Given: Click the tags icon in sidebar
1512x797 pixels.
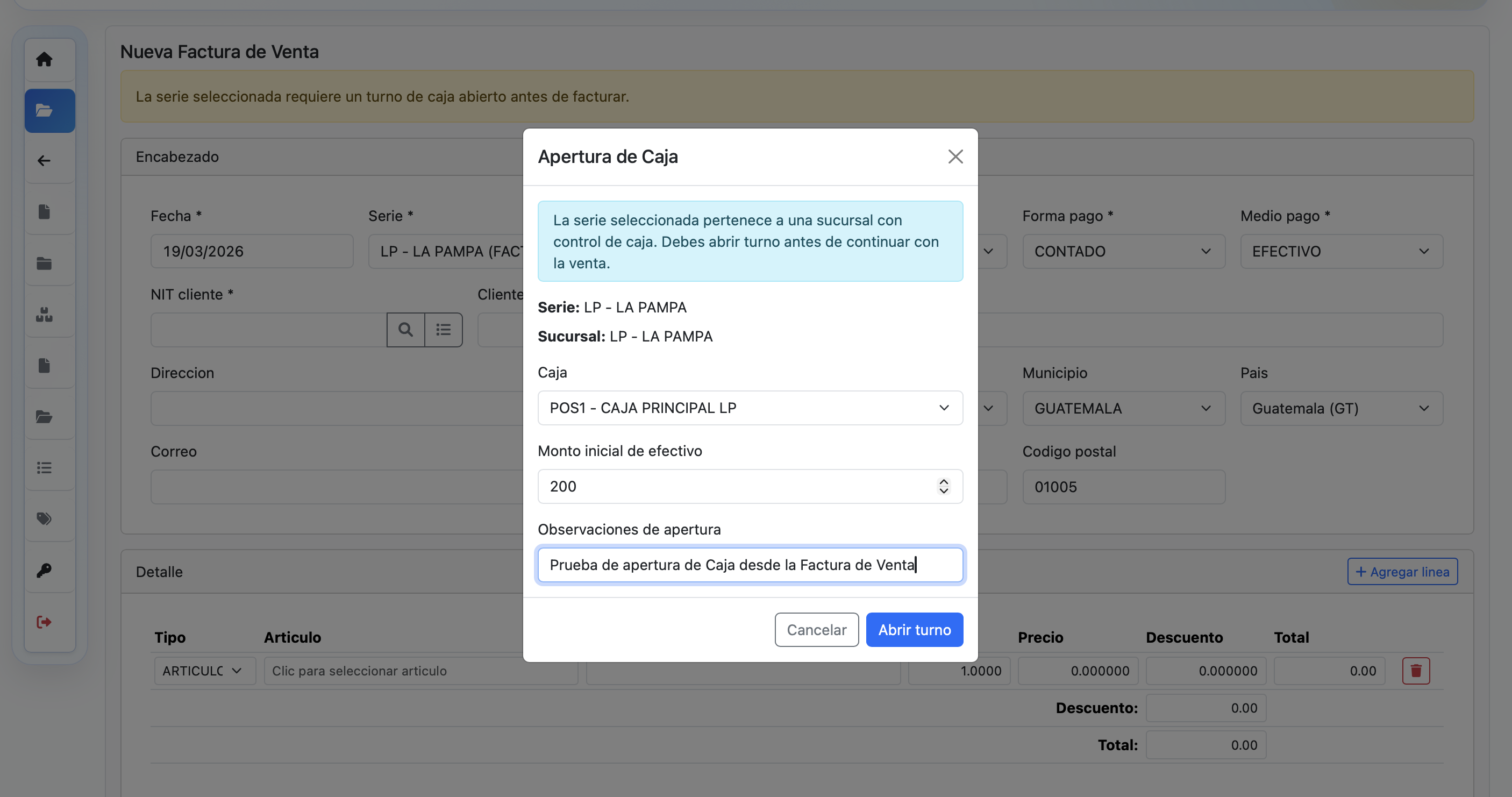Looking at the screenshot, I should 44,519.
